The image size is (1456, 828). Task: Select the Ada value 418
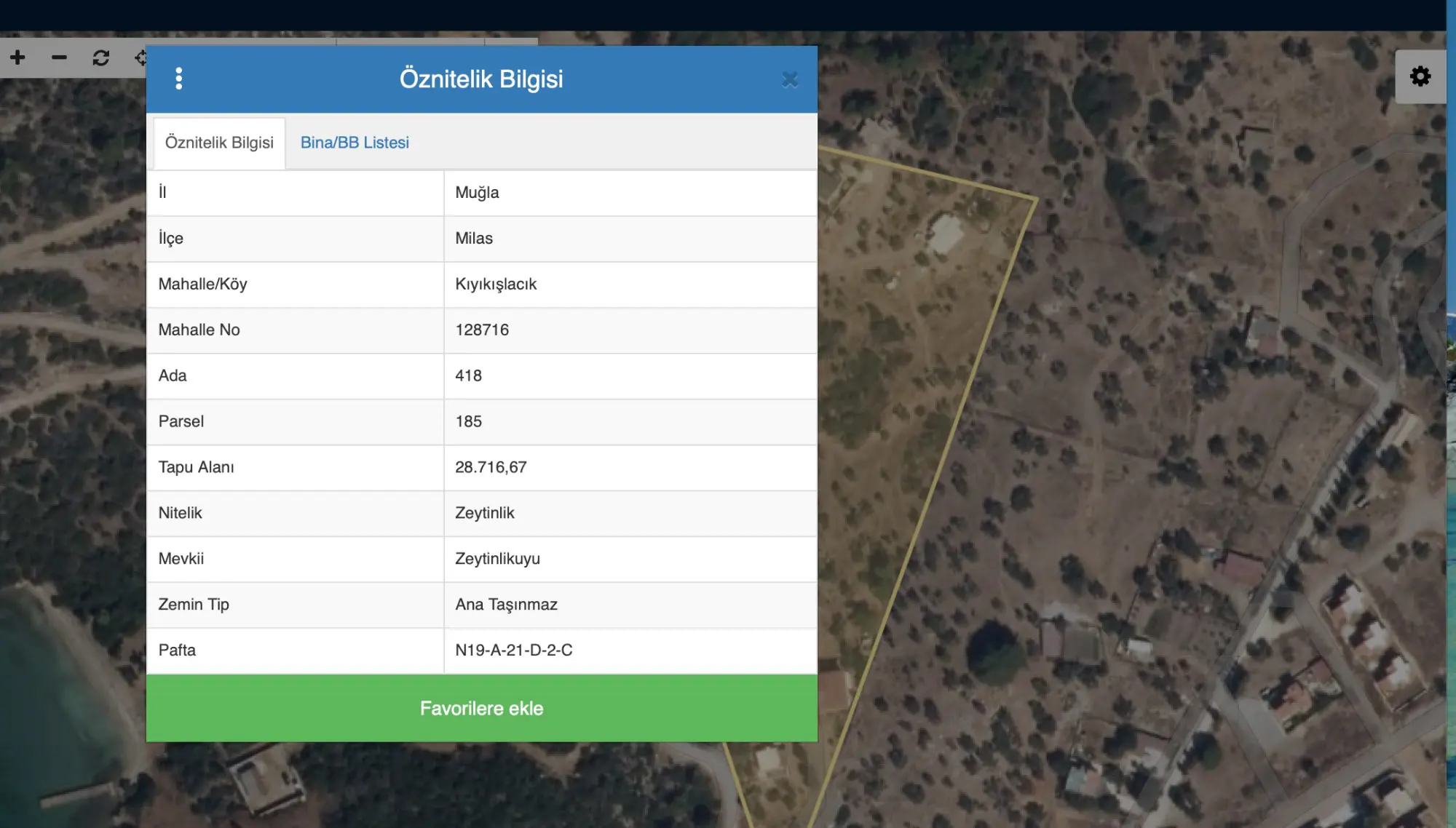click(x=468, y=376)
